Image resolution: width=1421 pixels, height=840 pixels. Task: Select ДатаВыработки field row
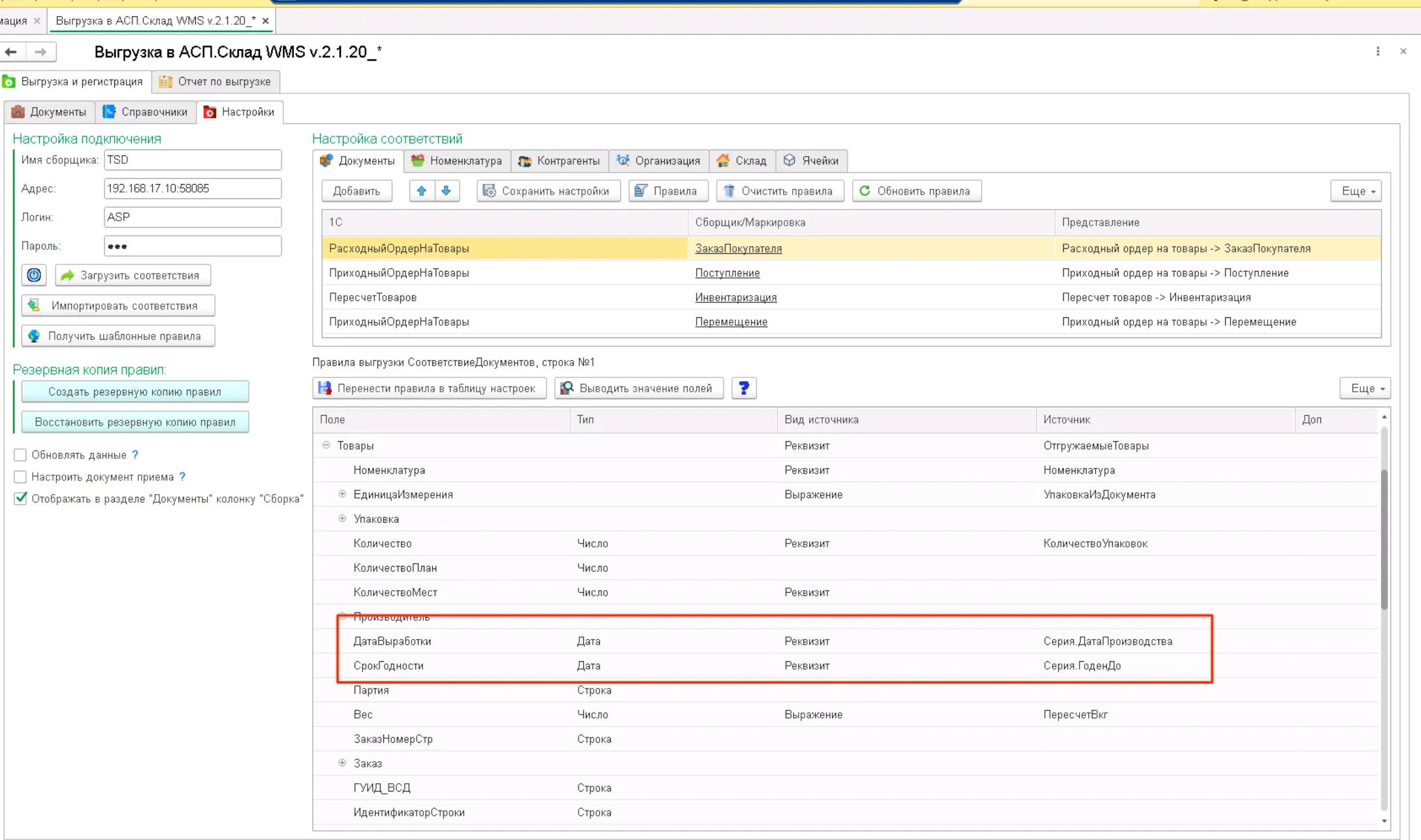[x=846, y=641]
